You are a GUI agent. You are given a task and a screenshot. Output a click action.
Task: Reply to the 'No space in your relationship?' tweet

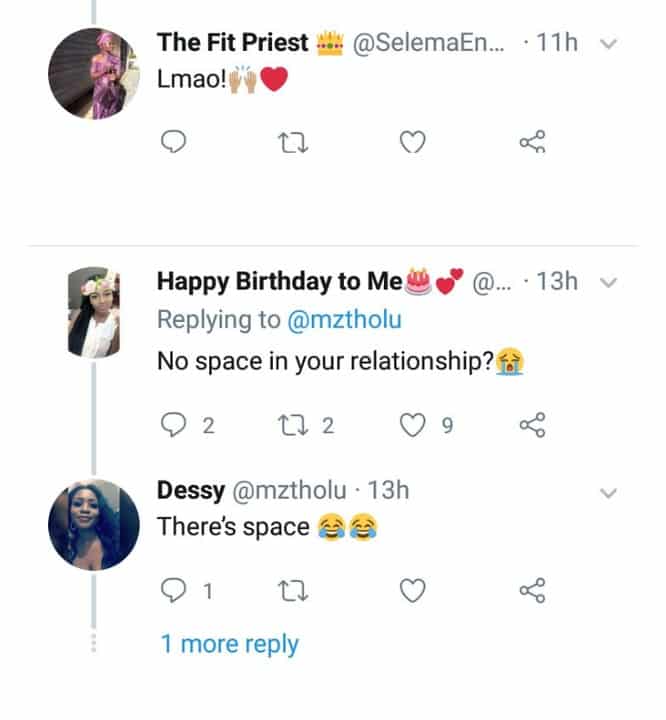(174, 426)
